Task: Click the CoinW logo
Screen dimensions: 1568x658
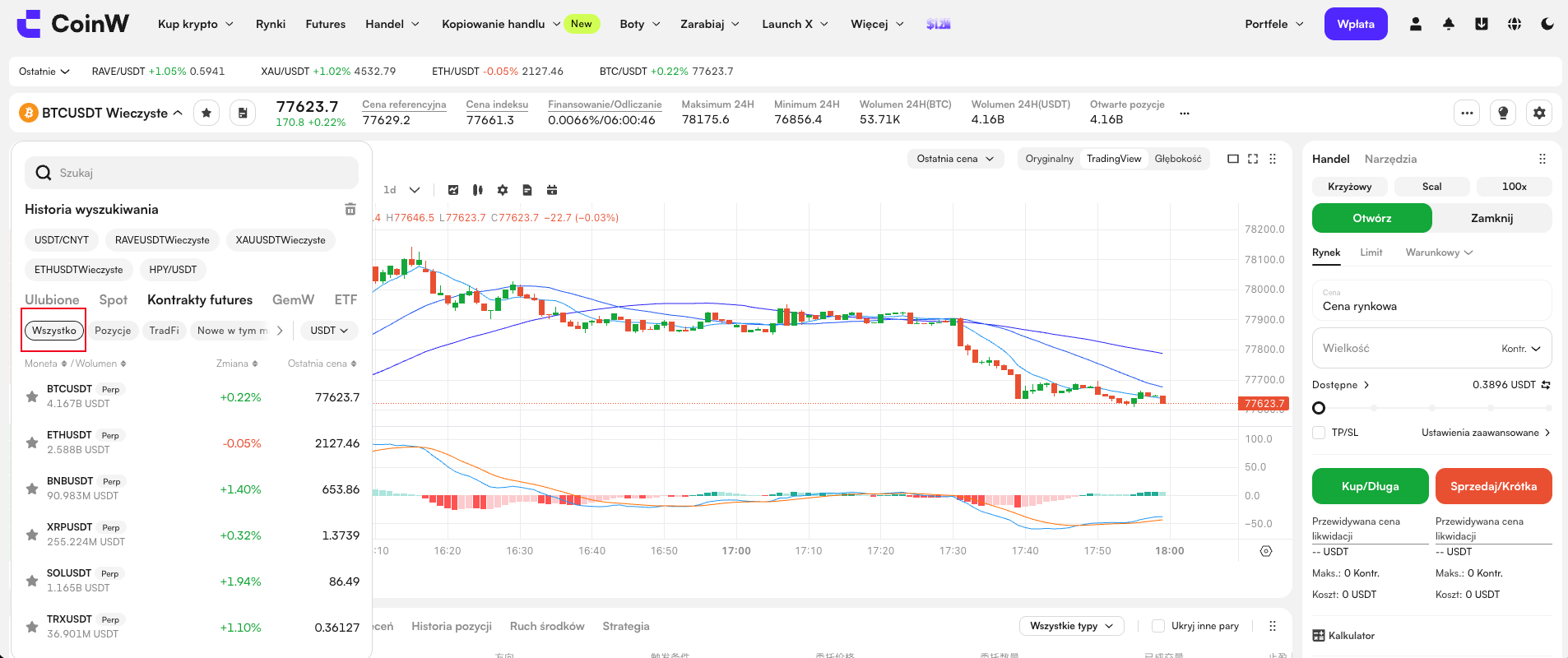Action: 73,24
